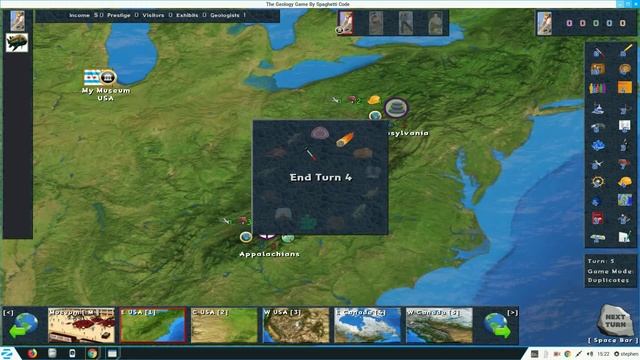Click the flaming meteorite icon in End Turn panel

345,139
